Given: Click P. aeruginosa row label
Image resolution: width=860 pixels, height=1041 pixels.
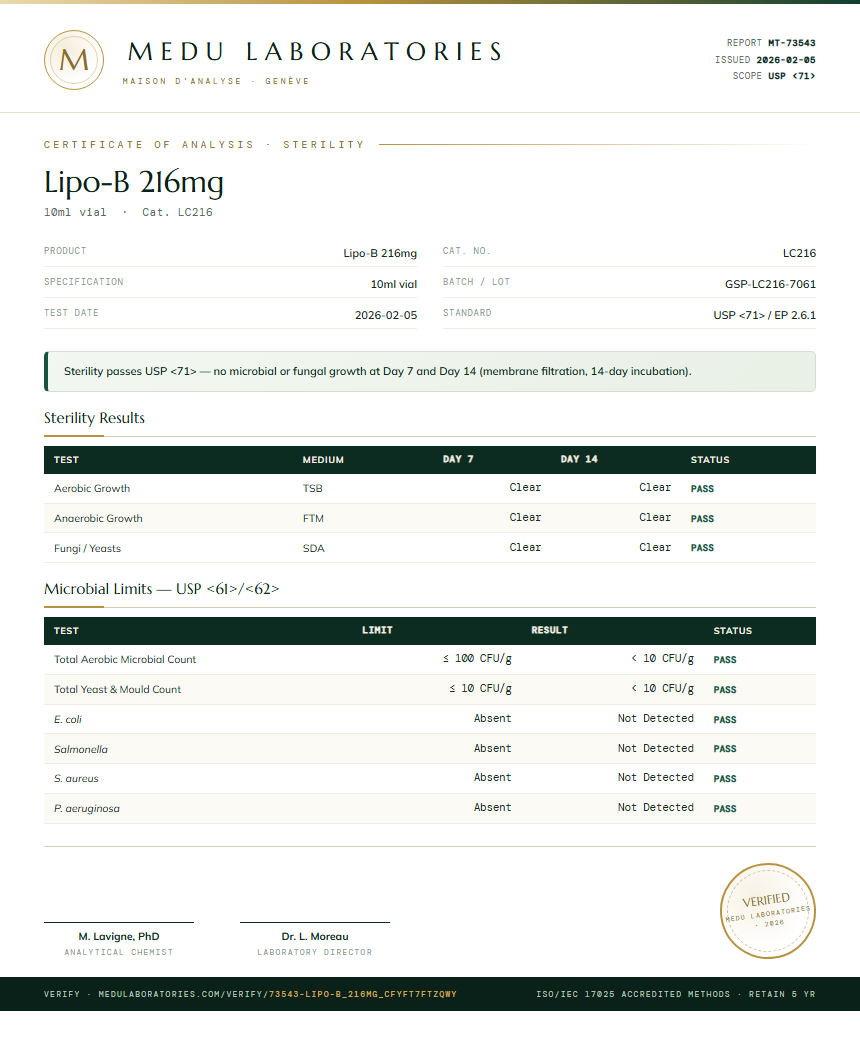Looking at the screenshot, I should 86,808.
